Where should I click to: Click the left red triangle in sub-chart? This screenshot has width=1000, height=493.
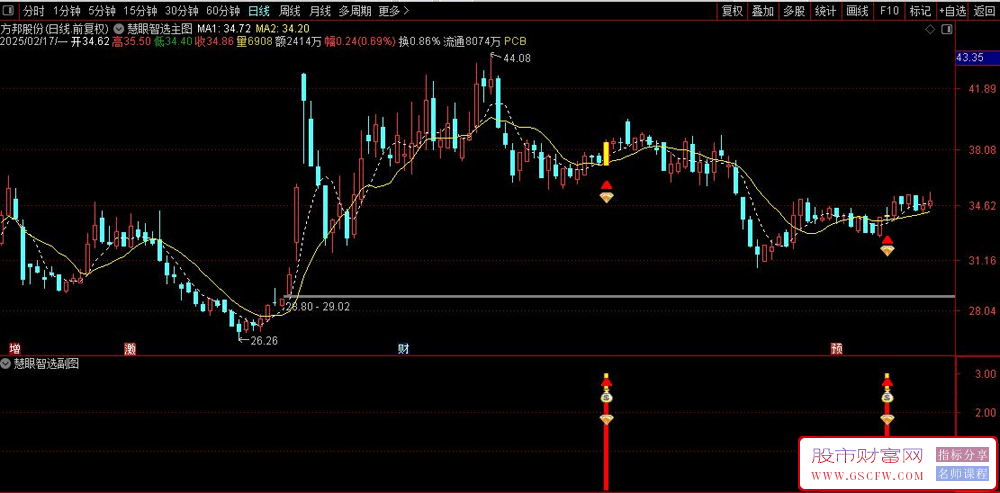tap(607, 383)
